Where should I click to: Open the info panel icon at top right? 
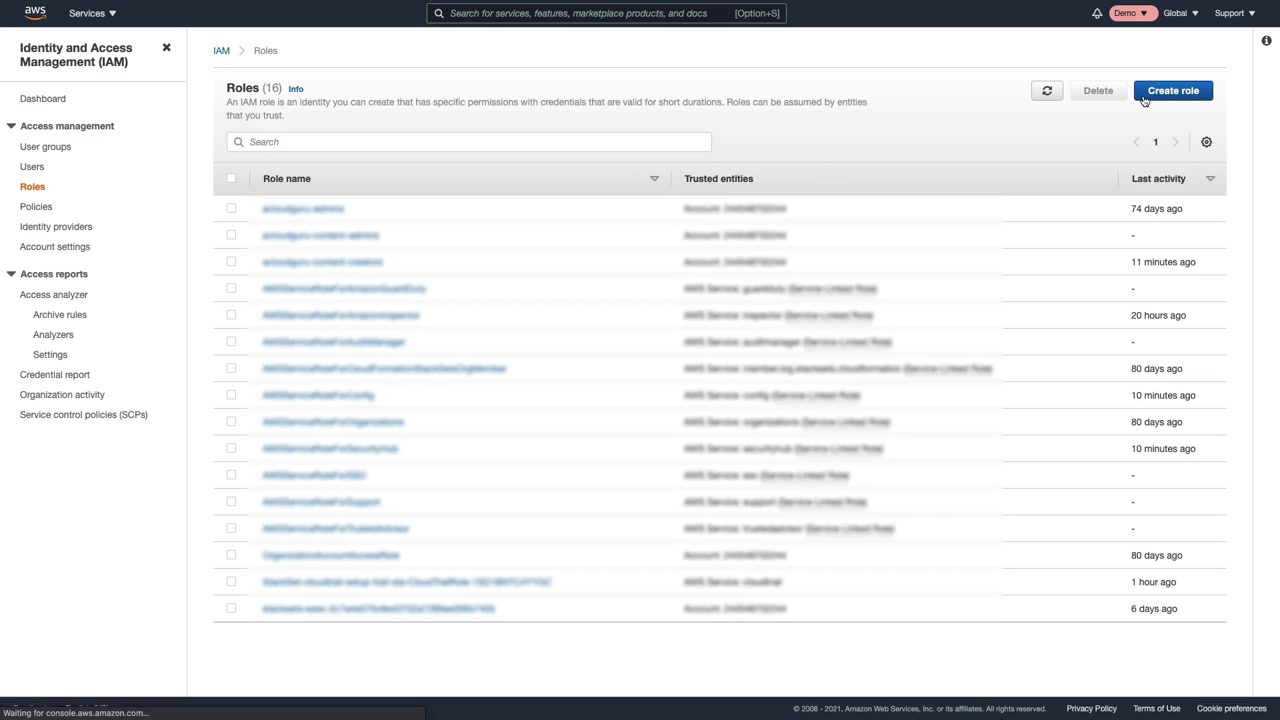click(x=1266, y=41)
